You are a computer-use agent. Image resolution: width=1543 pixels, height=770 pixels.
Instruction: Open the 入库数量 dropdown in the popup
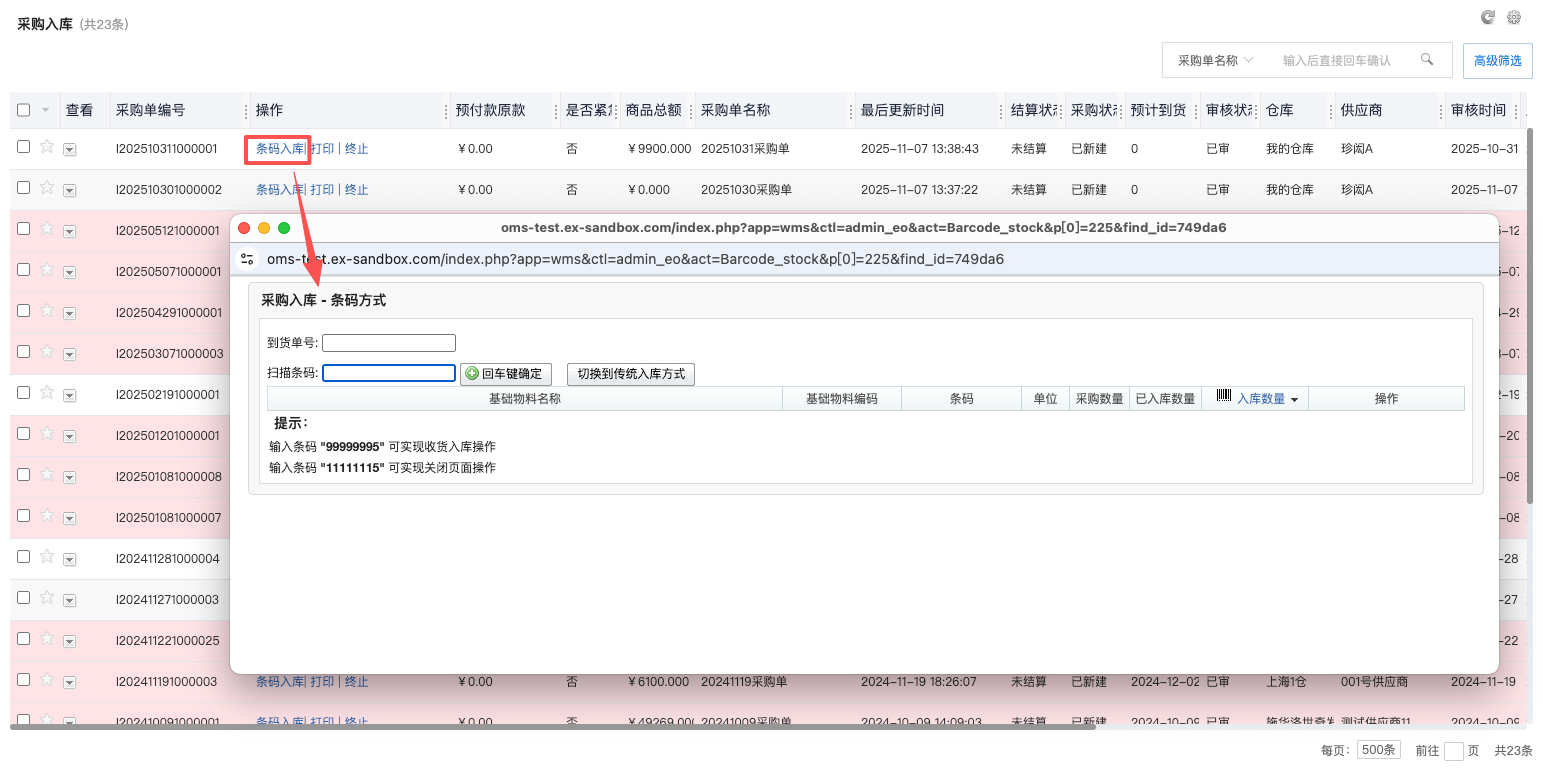1294,399
